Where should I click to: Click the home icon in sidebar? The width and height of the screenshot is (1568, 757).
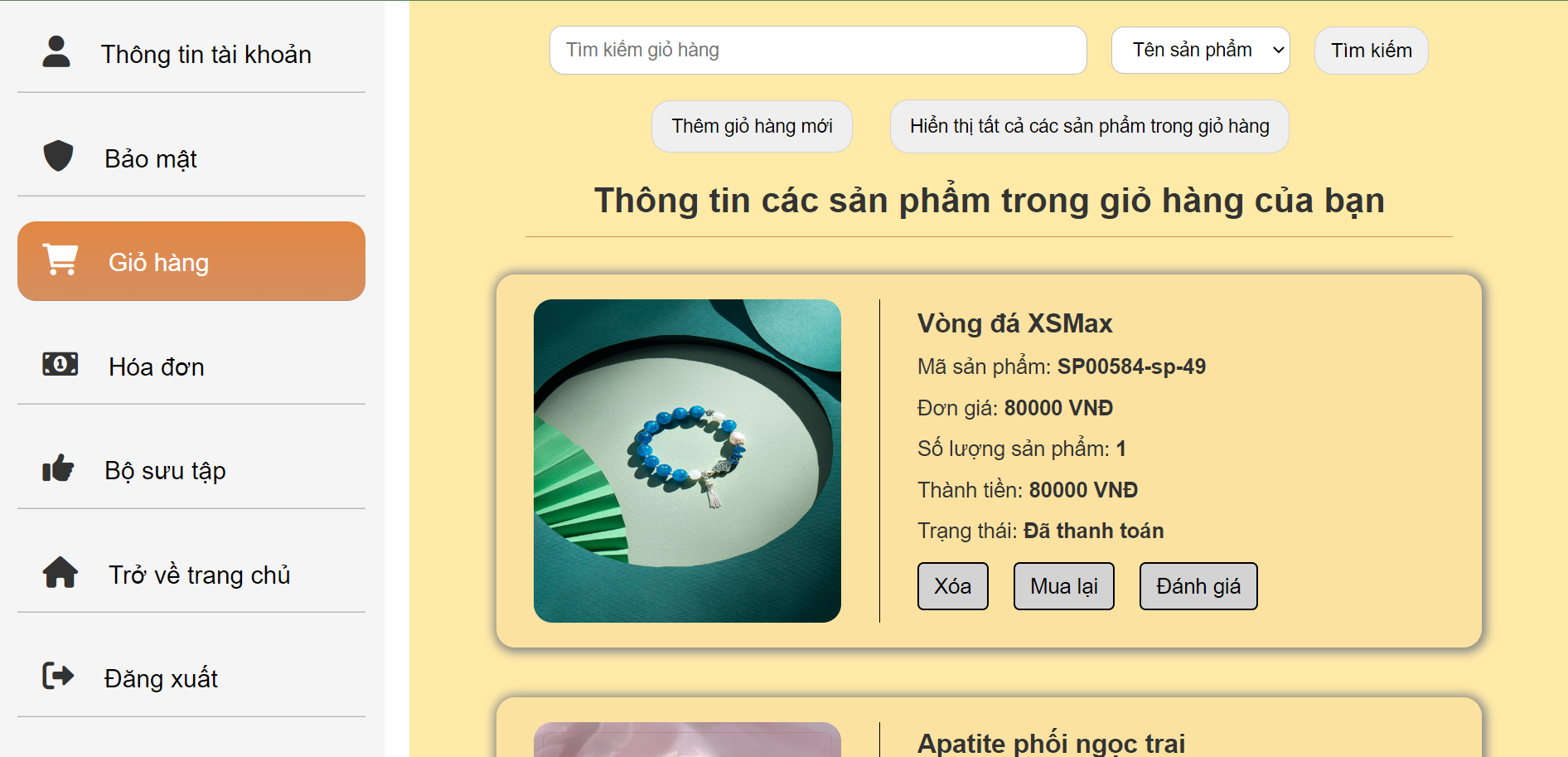click(x=60, y=572)
